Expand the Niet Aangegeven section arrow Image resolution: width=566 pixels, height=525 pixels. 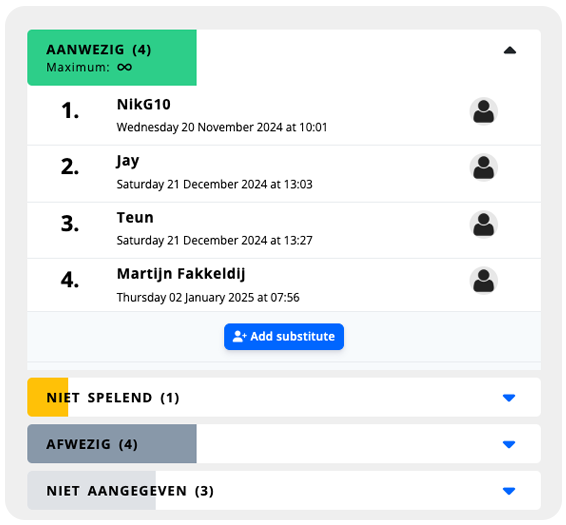pyautogui.click(x=509, y=491)
